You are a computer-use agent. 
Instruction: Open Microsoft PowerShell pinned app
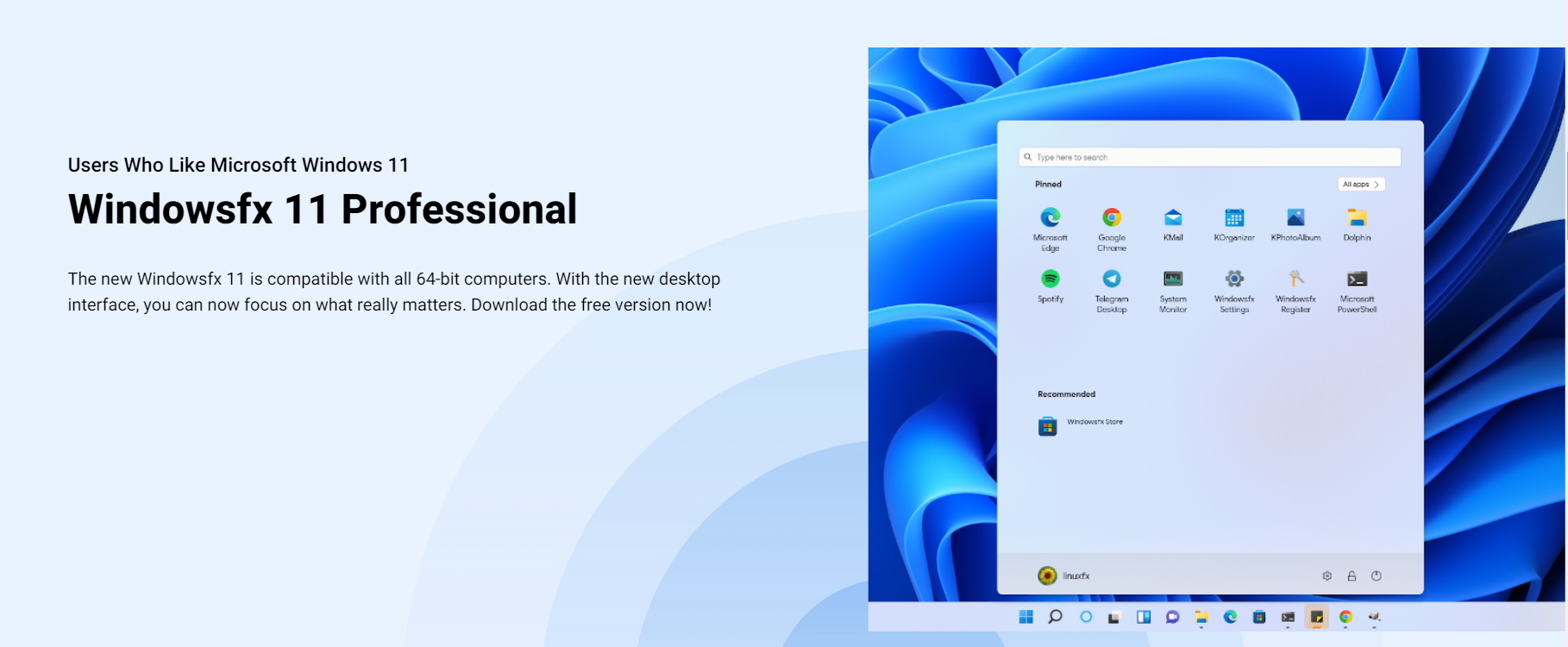click(1357, 279)
